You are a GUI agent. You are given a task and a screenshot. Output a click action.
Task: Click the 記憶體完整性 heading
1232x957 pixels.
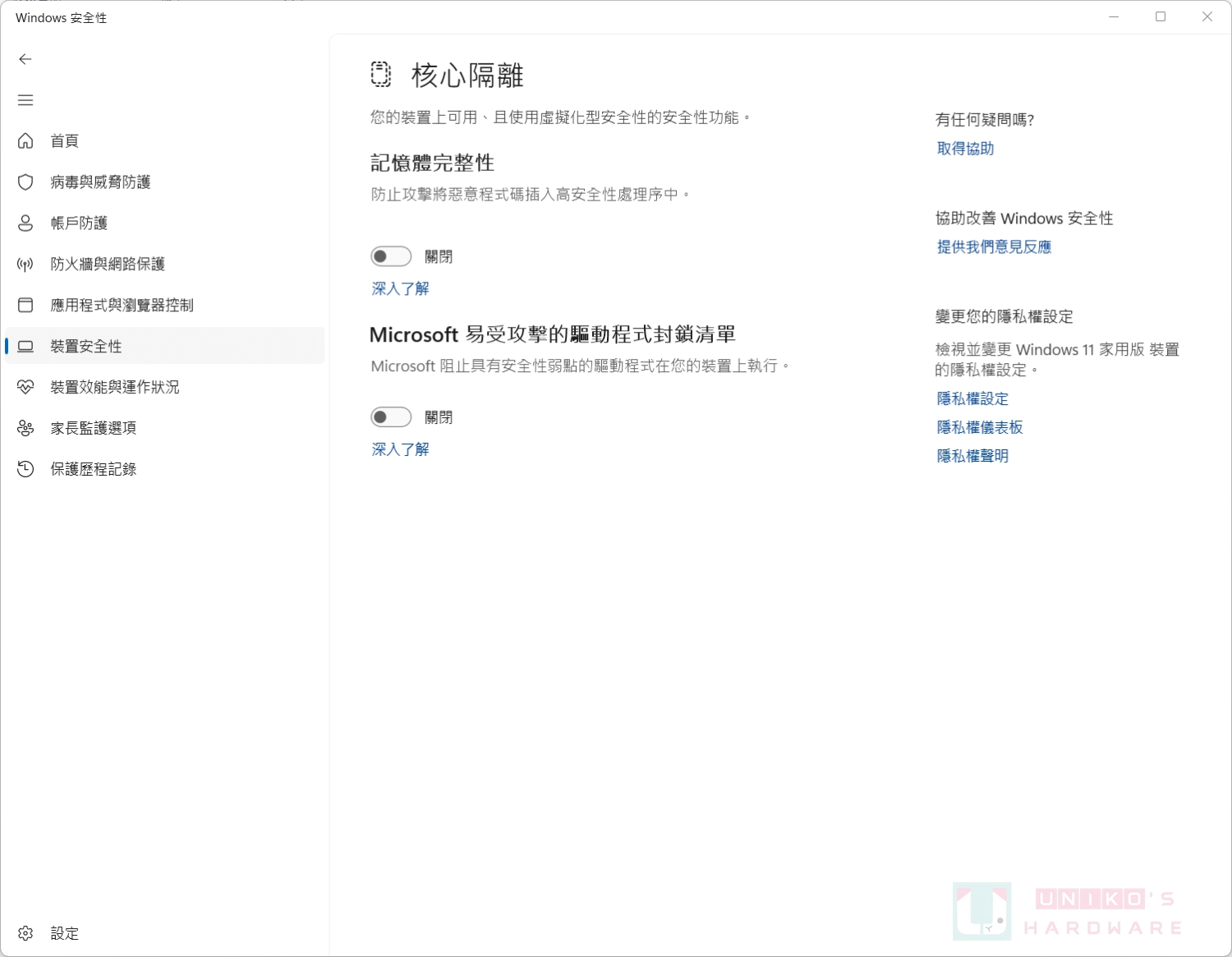[x=432, y=163]
